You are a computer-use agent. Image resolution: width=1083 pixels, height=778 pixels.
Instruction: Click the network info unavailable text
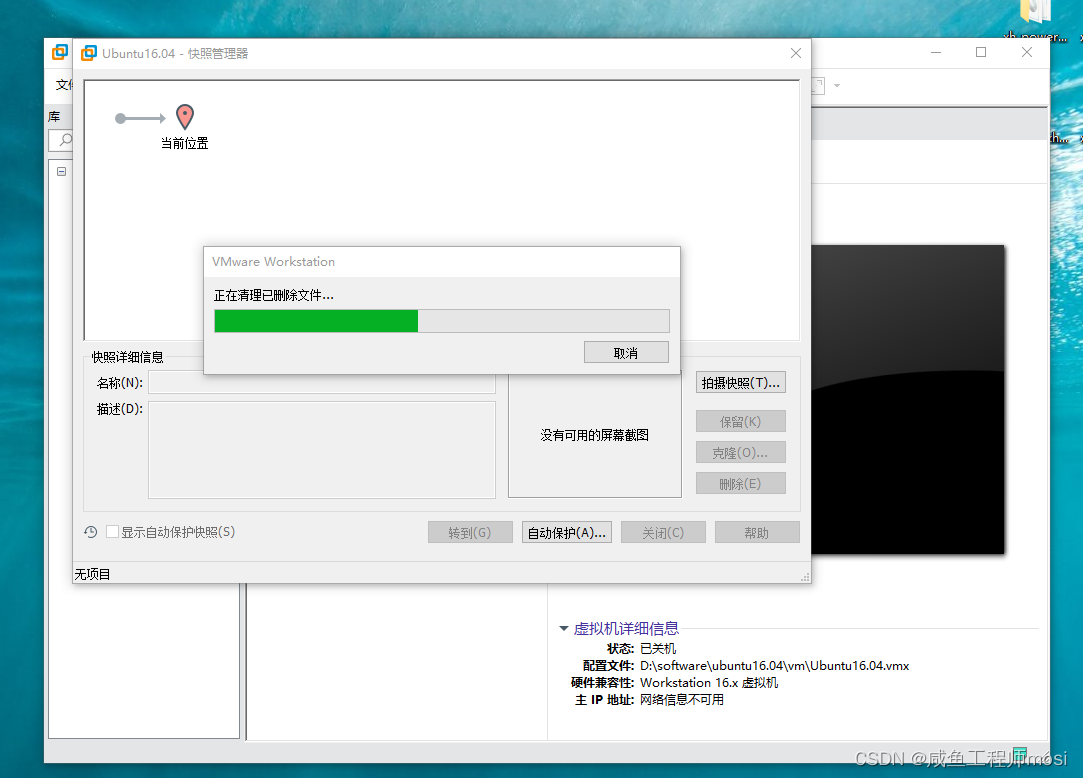coord(682,700)
